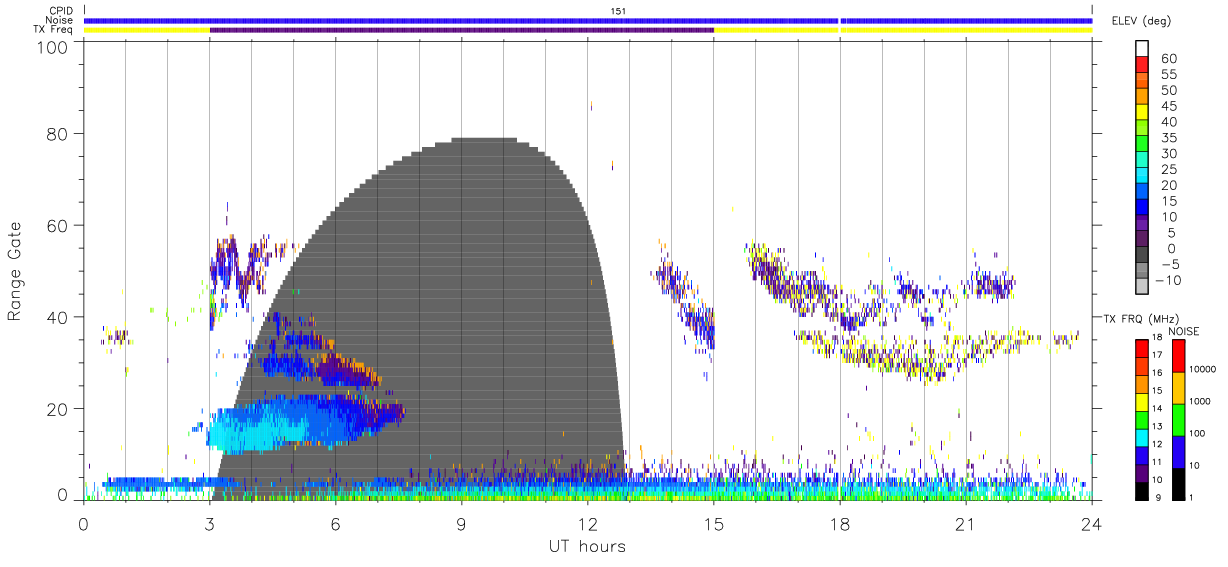Click the UT hours axis title

coord(588,546)
